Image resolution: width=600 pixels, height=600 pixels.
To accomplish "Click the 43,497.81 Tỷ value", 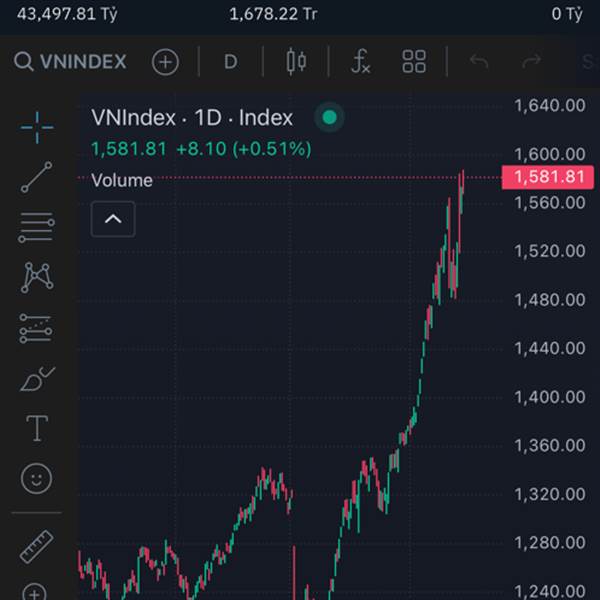I will click(67, 14).
